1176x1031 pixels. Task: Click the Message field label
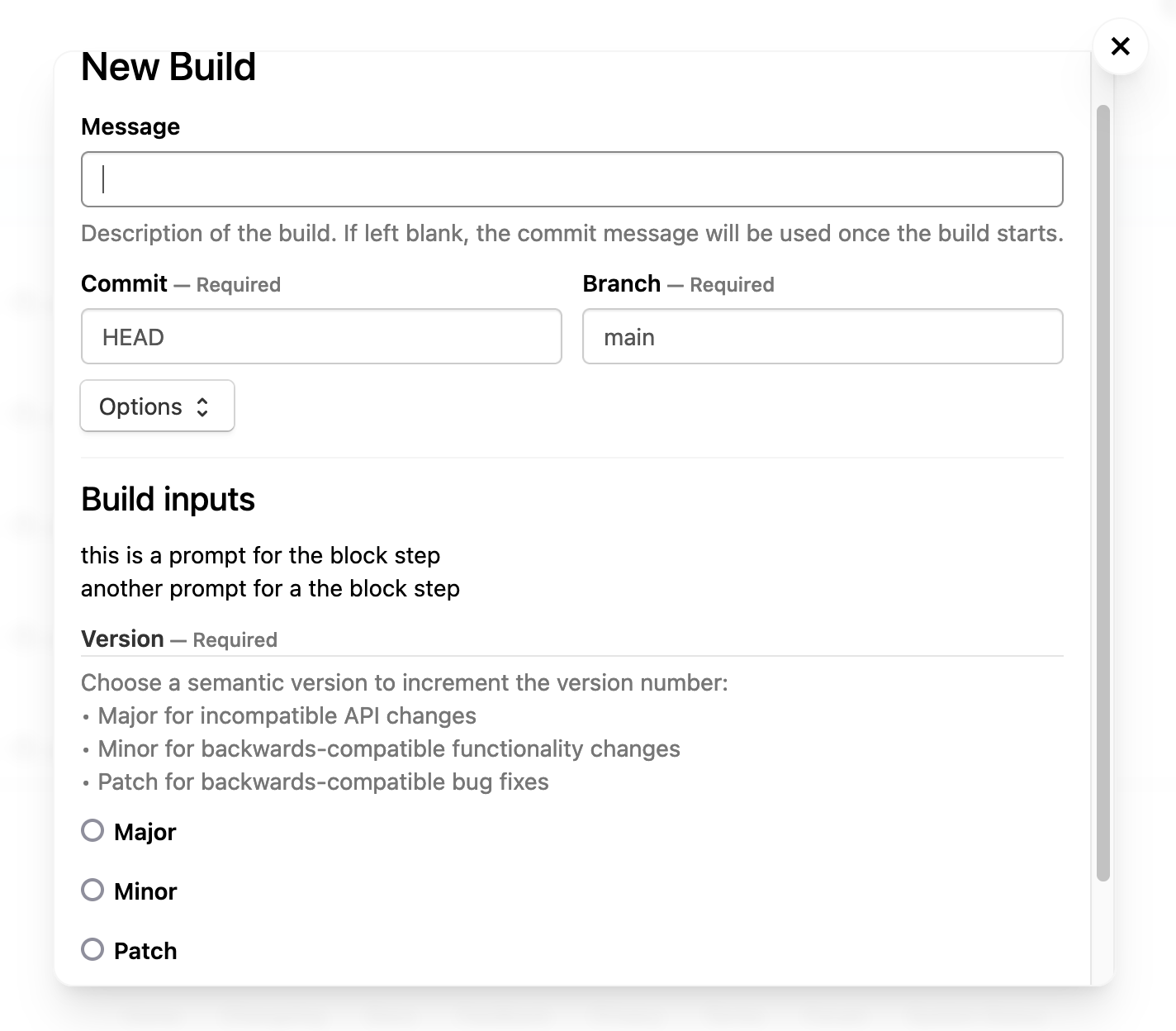click(x=130, y=126)
